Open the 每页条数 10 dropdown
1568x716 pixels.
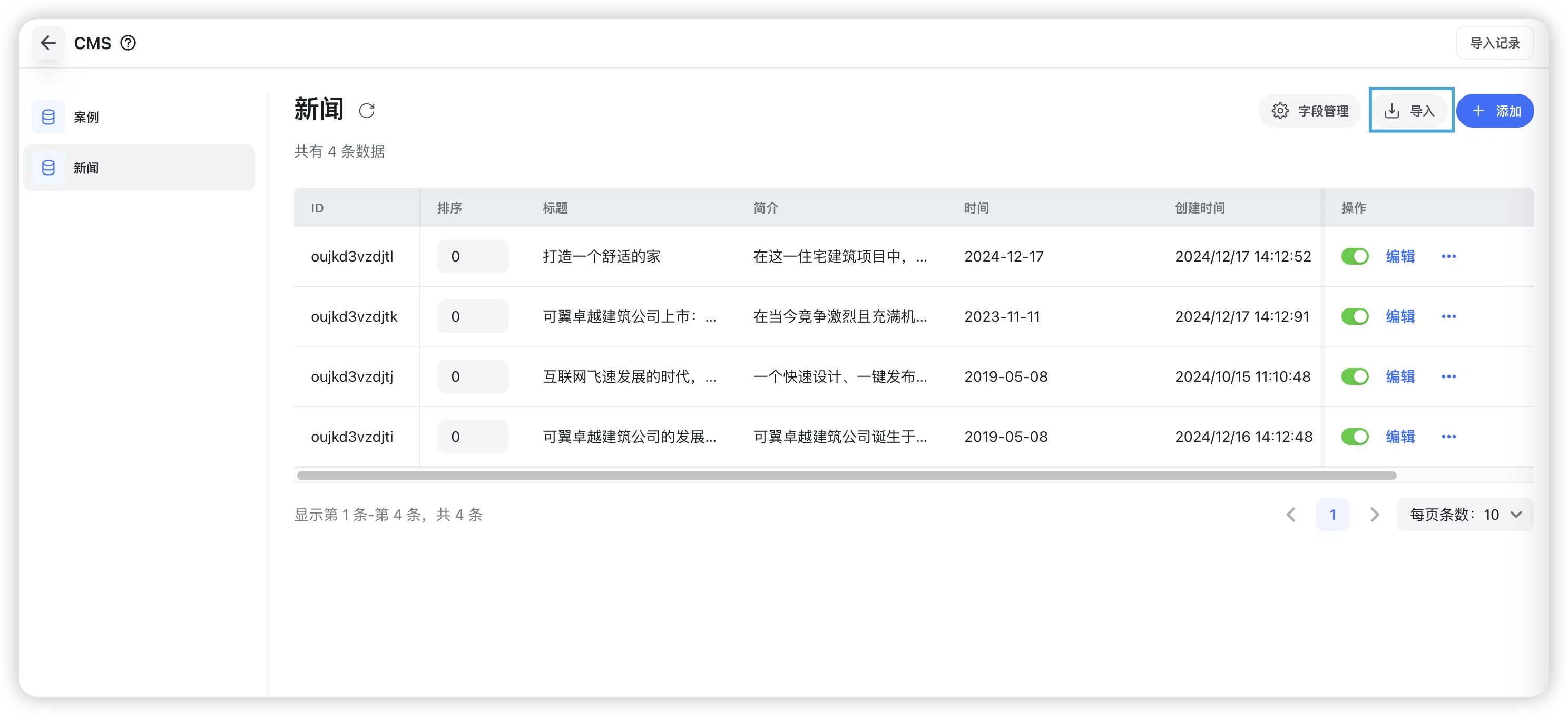pos(1465,515)
